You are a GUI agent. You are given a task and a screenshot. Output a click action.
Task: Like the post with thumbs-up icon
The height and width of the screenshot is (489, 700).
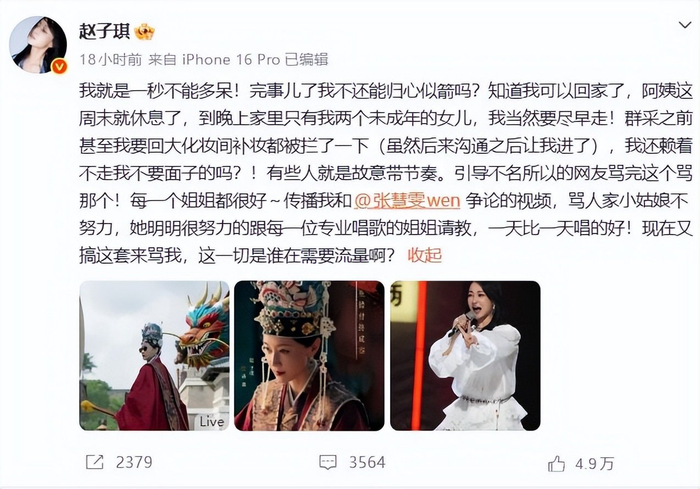click(x=556, y=464)
